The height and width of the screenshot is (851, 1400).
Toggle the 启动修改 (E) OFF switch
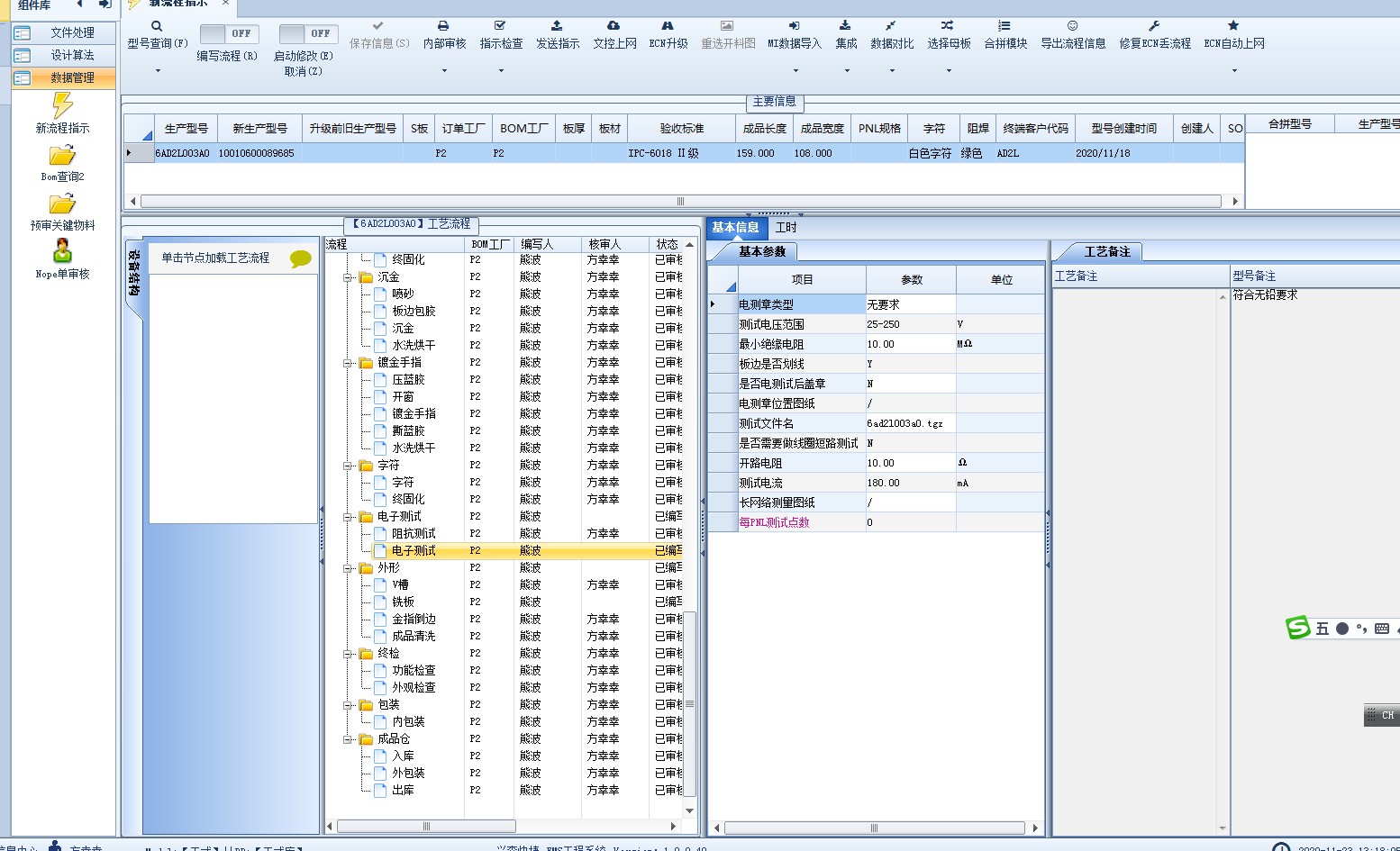pyautogui.click(x=308, y=33)
